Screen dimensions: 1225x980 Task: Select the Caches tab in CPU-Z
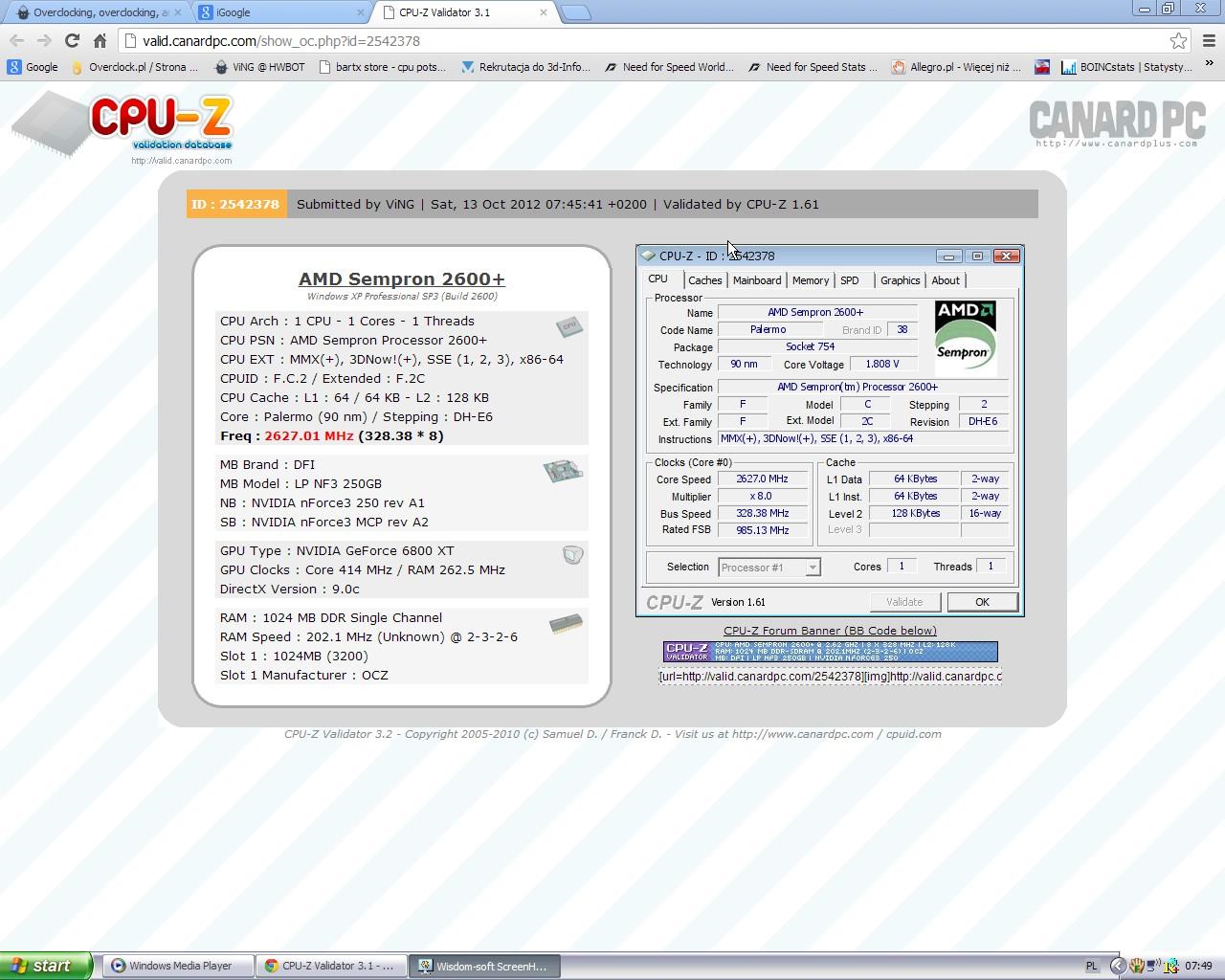pyautogui.click(x=705, y=280)
